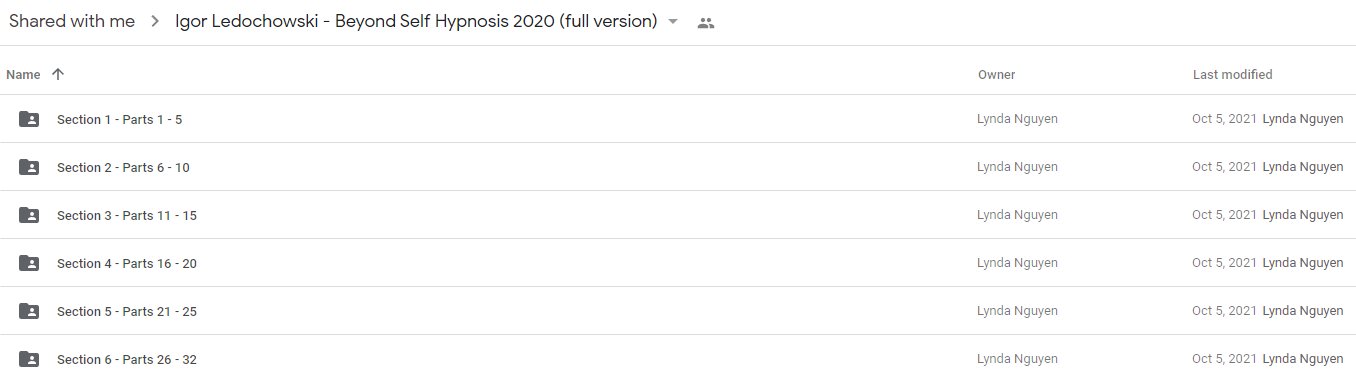Click the Section 6 shared folder icon

[29, 359]
